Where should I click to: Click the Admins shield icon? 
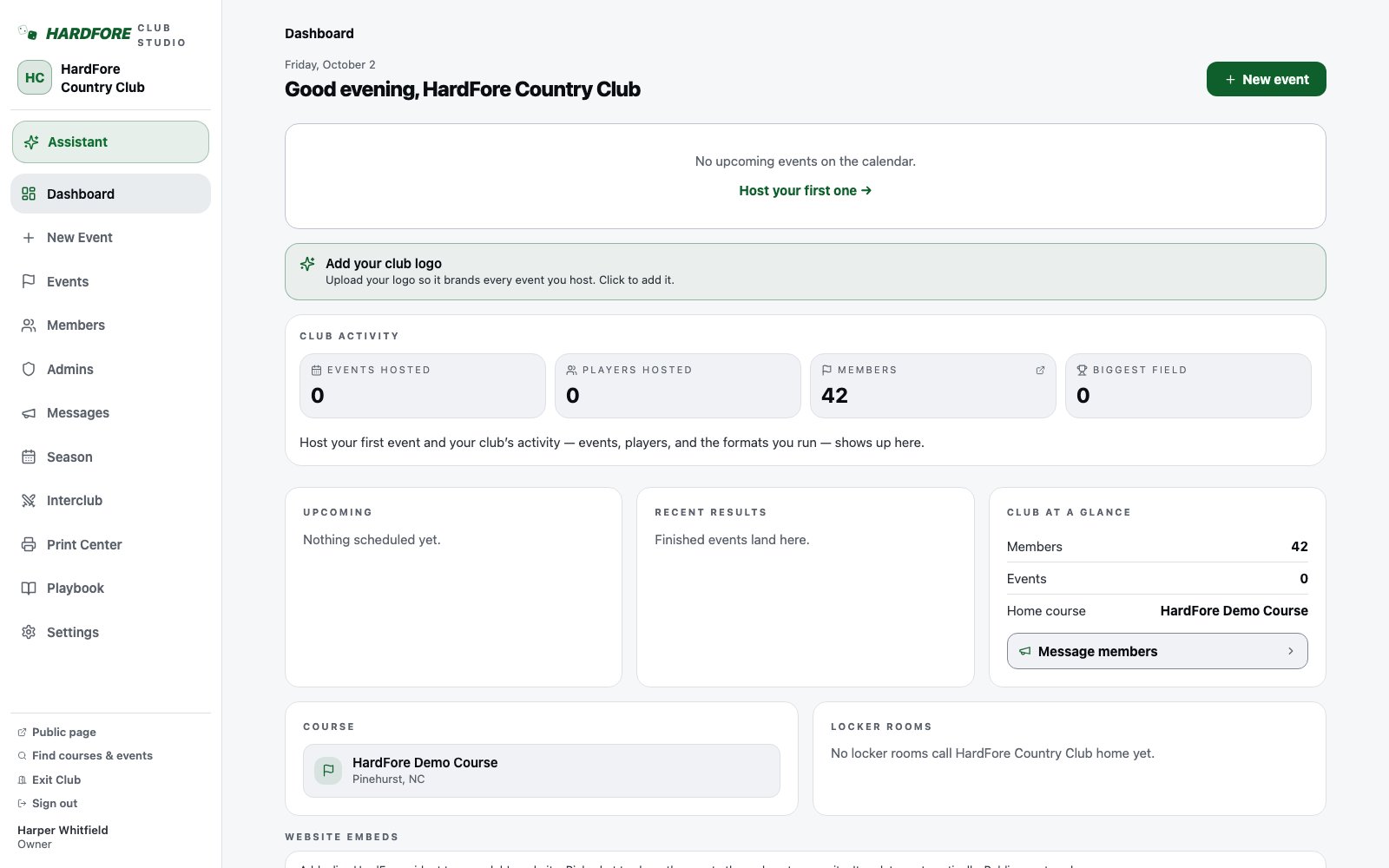(x=29, y=369)
